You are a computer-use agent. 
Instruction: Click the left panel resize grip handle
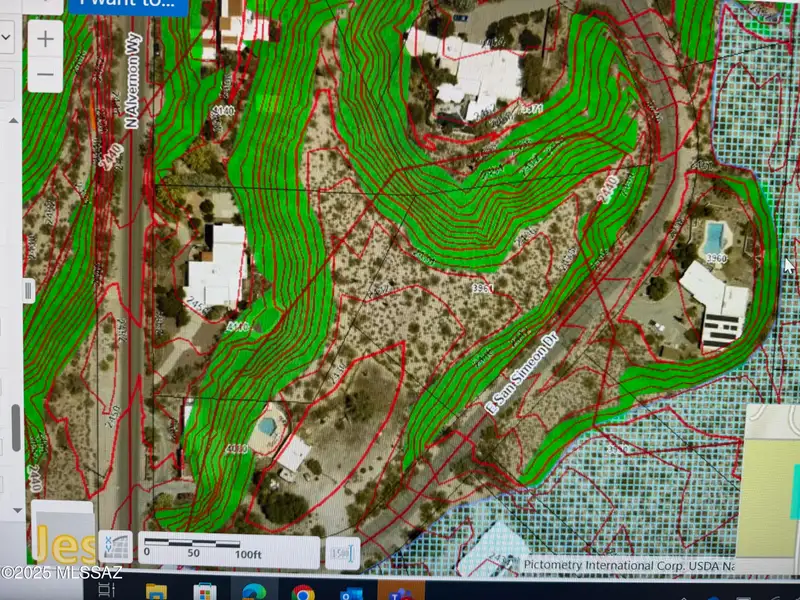tap(29, 290)
